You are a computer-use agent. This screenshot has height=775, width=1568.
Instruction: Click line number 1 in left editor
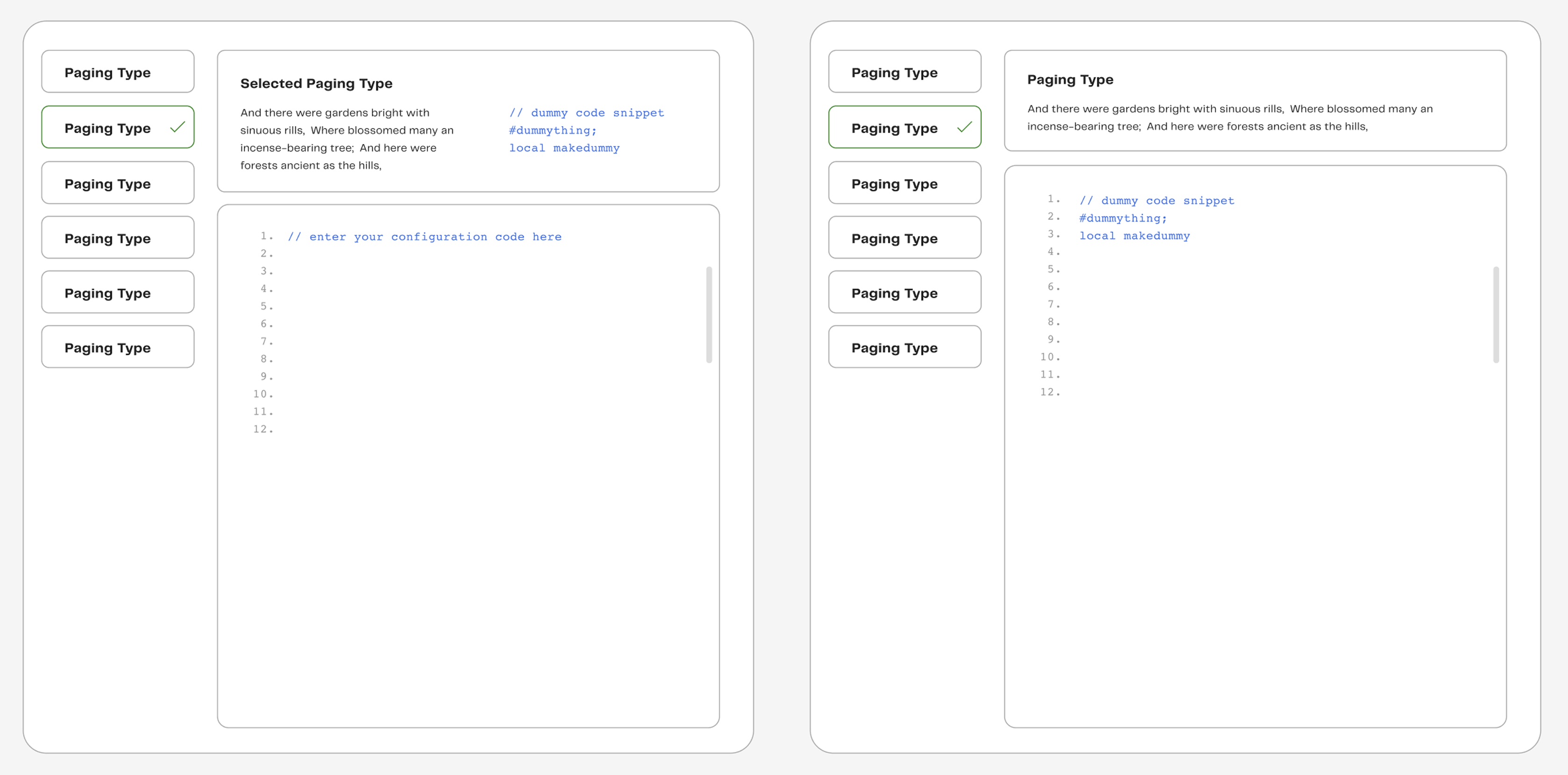tap(267, 236)
